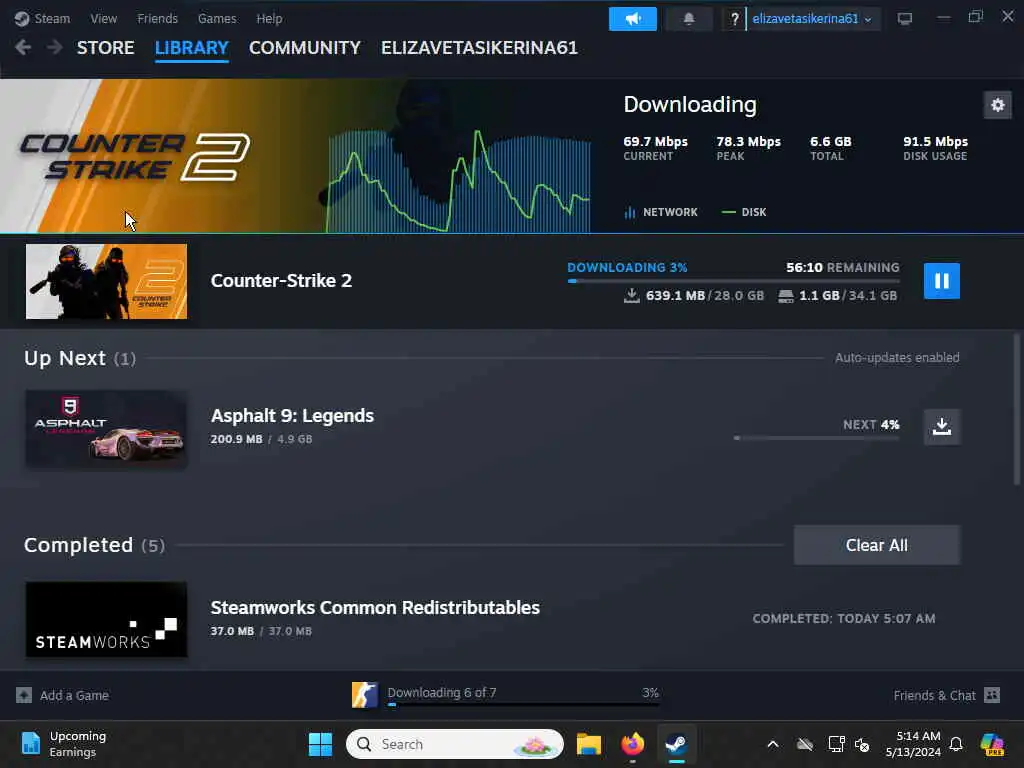
Task: Open the View menu
Action: click(x=104, y=18)
